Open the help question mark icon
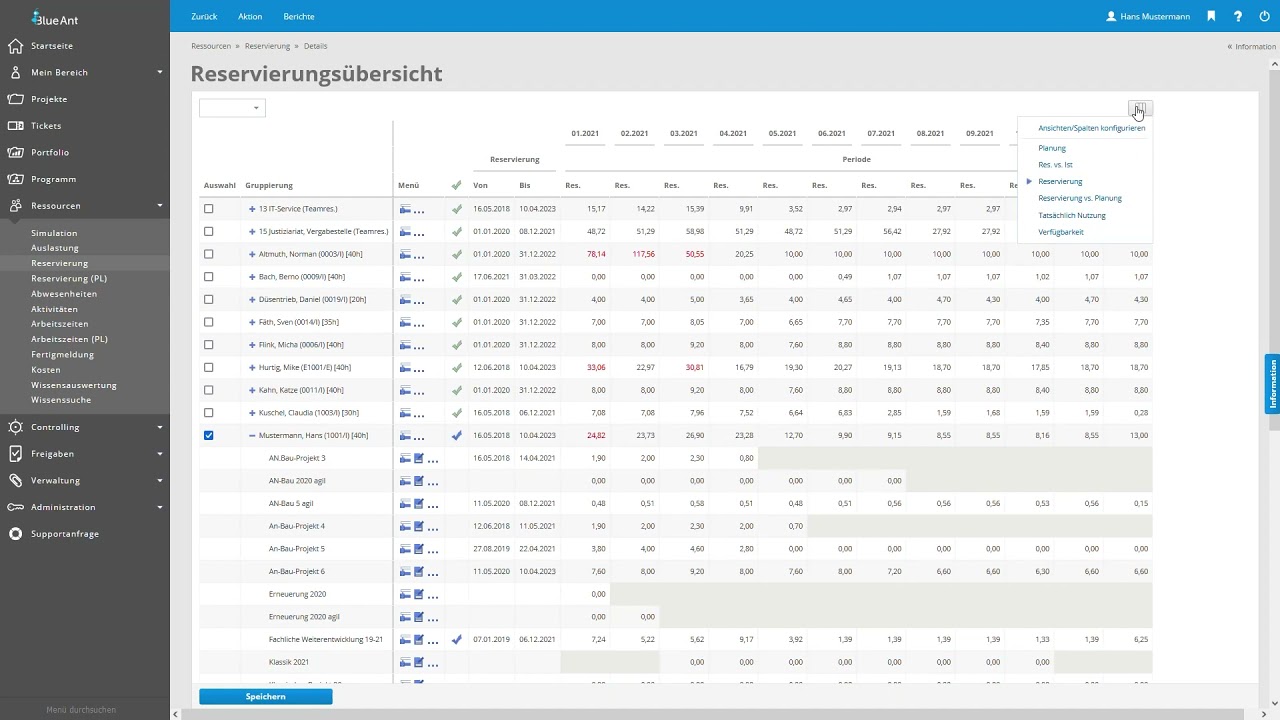The height and width of the screenshot is (720, 1280). 1238,16
